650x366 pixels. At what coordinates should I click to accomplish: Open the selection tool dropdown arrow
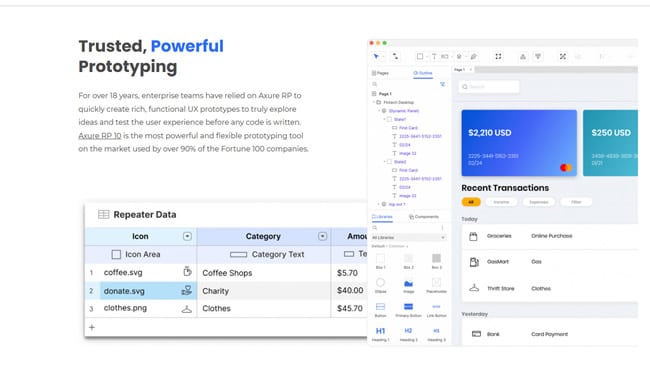[x=383, y=57]
